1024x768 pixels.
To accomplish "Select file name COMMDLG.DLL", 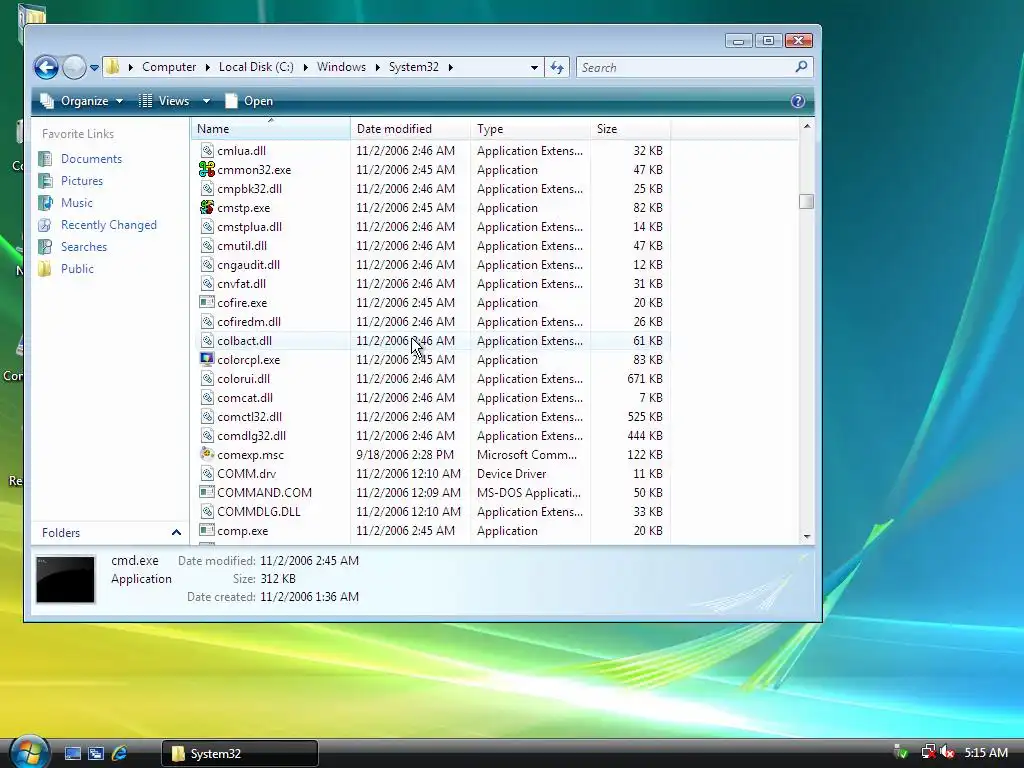I will click(259, 511).
